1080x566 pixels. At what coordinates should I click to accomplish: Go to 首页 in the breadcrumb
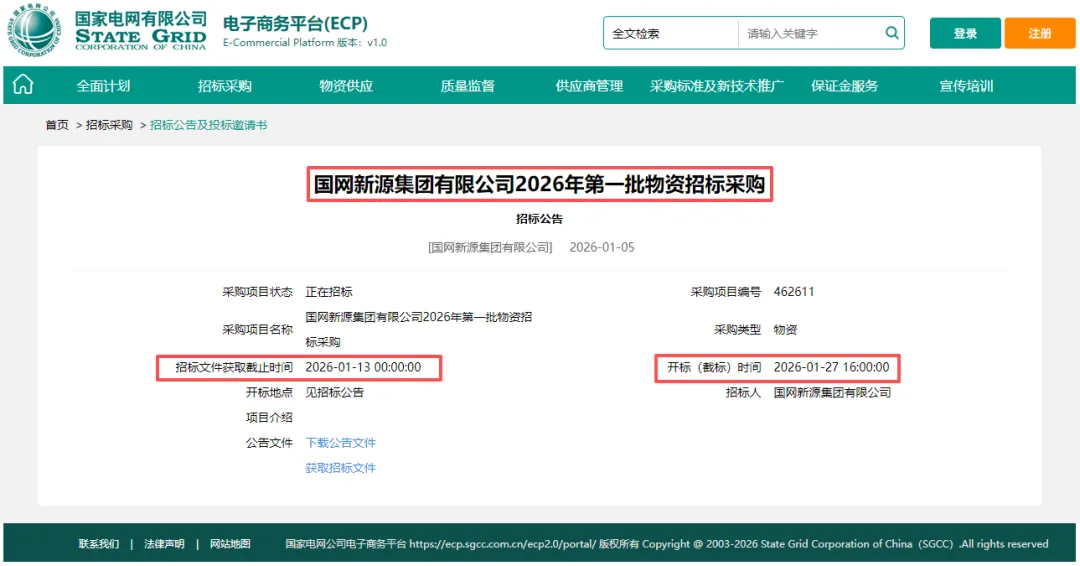click(57, 125)
